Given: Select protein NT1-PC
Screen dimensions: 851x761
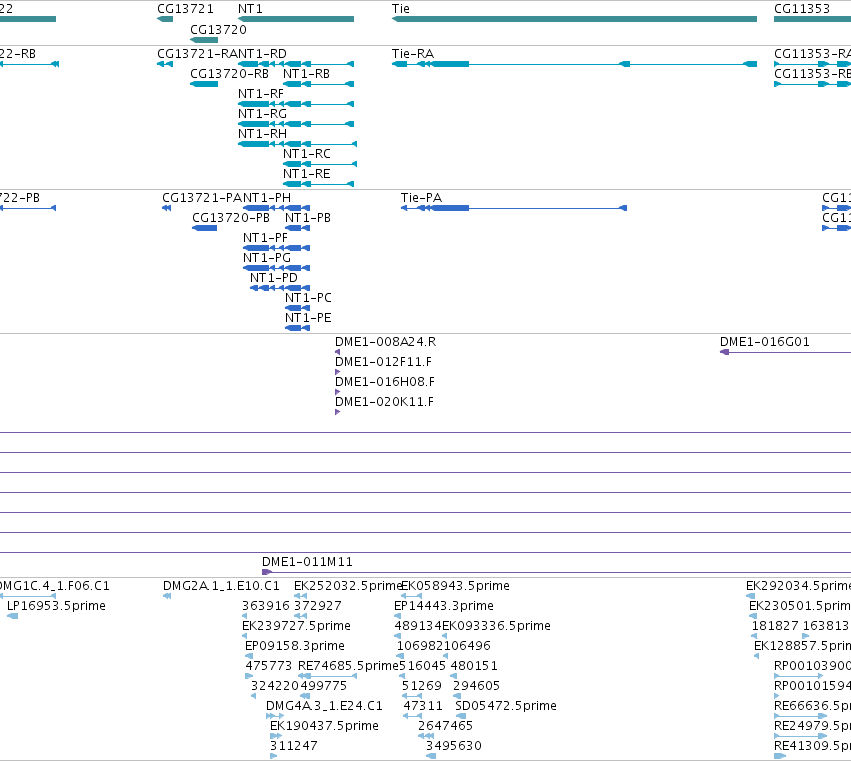Looking at the screenshot, I should 297,308.
